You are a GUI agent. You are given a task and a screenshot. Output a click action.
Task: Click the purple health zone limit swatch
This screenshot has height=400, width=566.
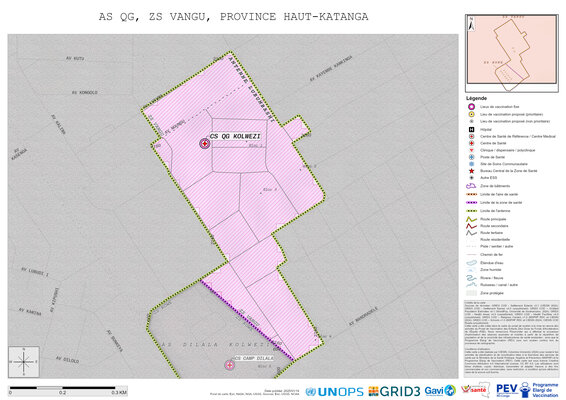point(471,203)
